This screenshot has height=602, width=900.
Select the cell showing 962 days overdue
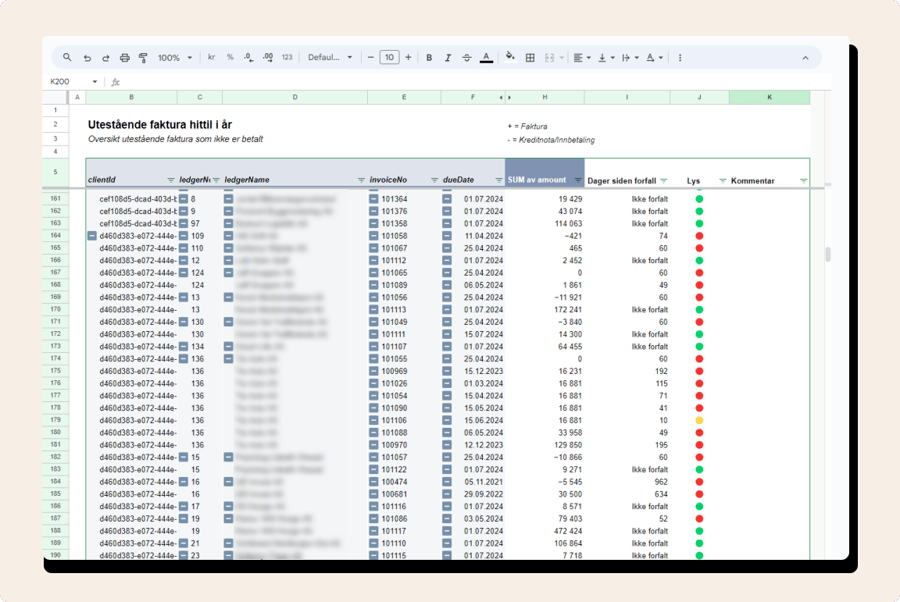(627, 482)
